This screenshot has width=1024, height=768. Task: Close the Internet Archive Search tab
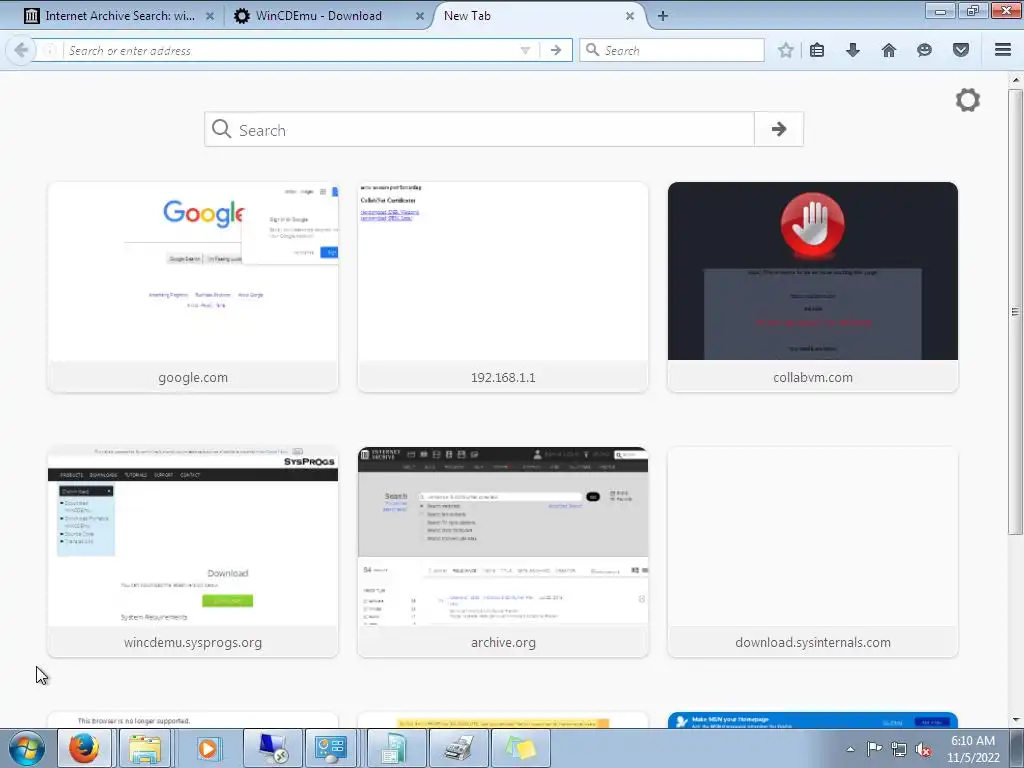pyautogui.click(x=210, y=16)
